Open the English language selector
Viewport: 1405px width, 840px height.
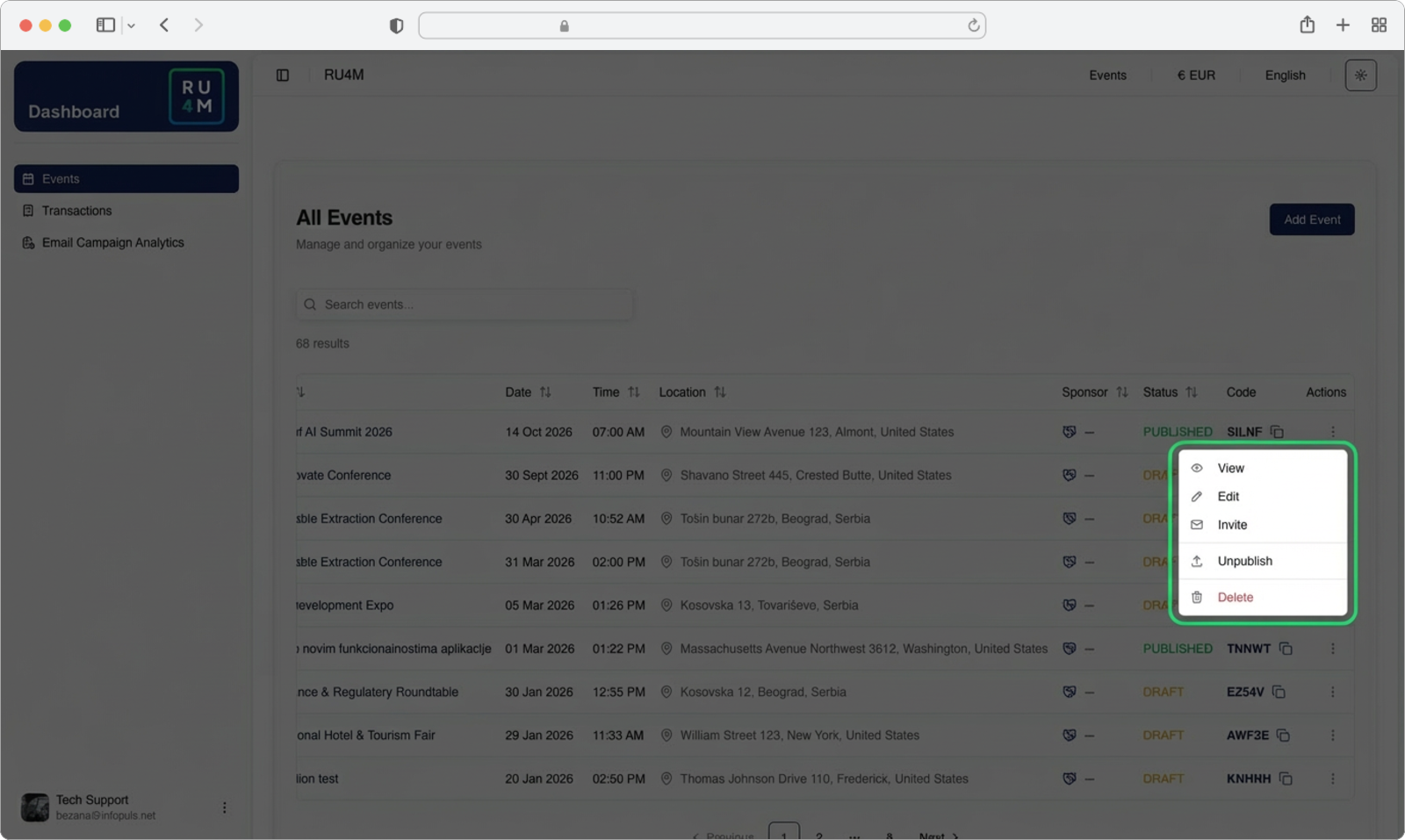[1285, 75]
